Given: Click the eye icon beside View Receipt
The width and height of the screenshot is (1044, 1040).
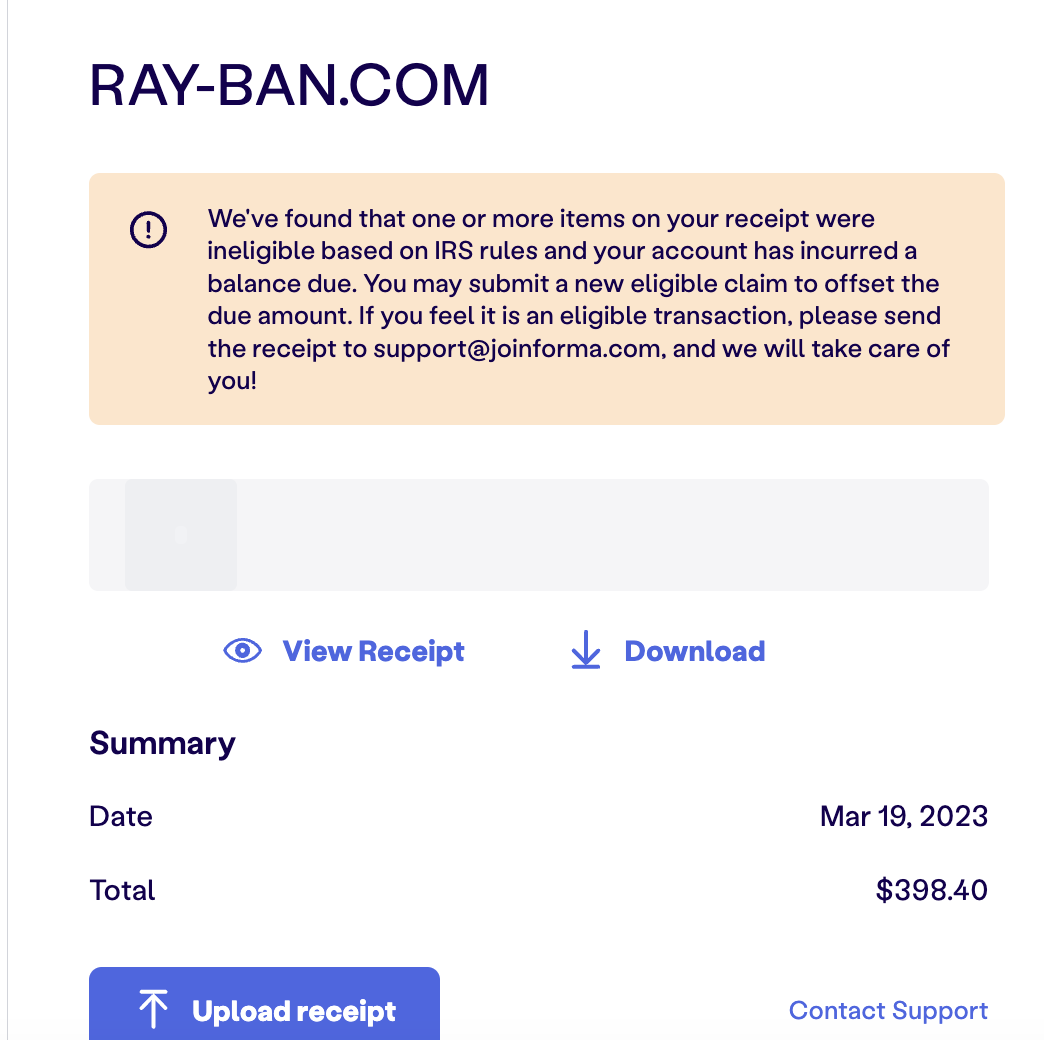Looking at the screenshot, I should pyautogui.click(x=242, y=652).
